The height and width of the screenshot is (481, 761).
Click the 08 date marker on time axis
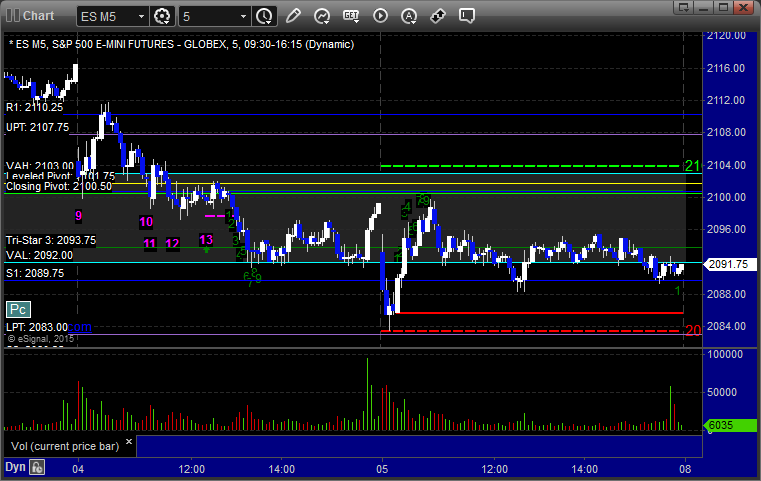click(685, 469)
